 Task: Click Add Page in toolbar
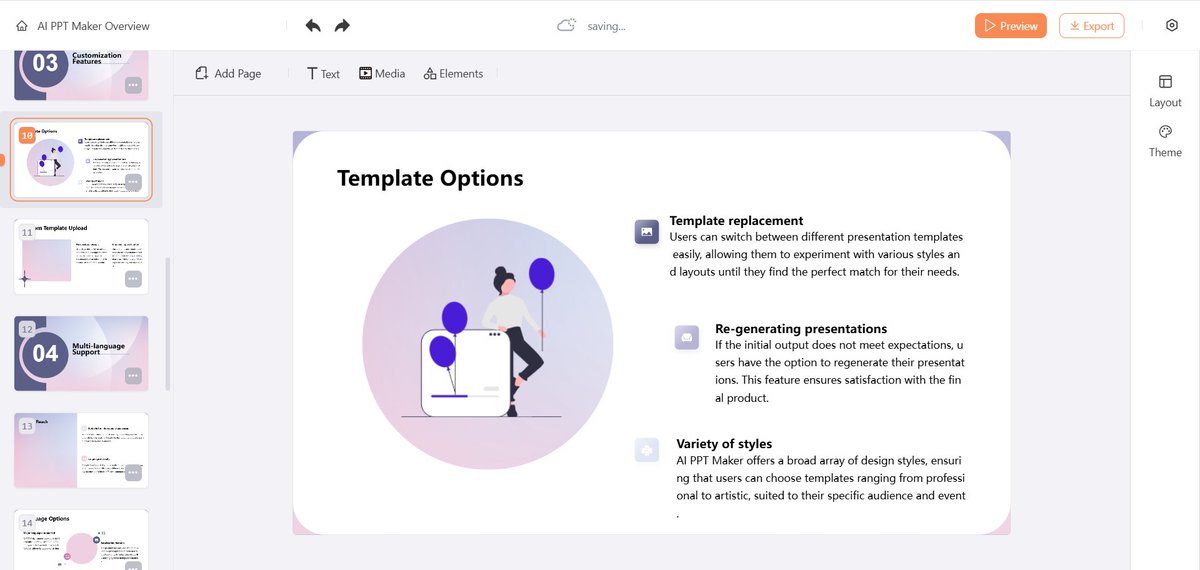coord(228,74)
